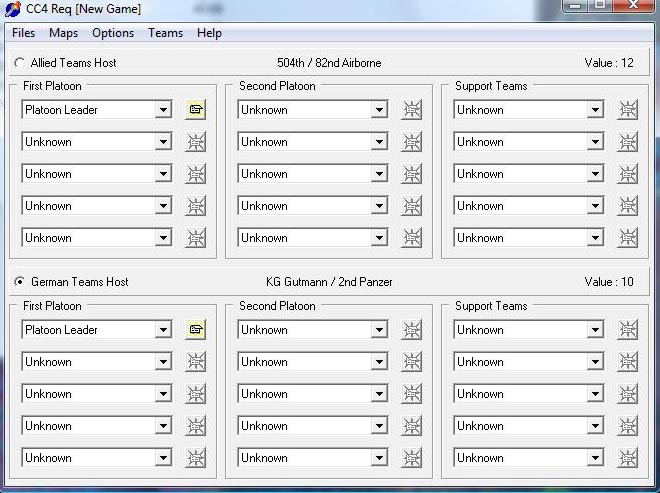The width and height of the screenshot is (660, 493).
Task: Click team icon in German First Platoon fifth row
Action: pos(195,458)
